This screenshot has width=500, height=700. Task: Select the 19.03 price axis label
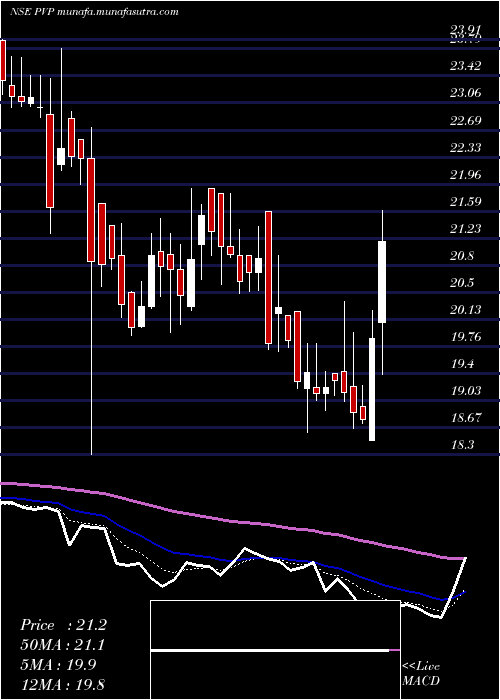click(x=465, y=391)
